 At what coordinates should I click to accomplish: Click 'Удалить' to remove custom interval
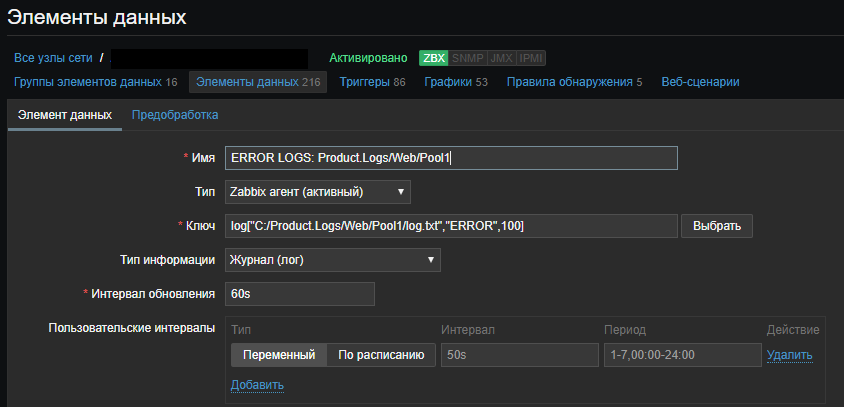coord(790,355)
